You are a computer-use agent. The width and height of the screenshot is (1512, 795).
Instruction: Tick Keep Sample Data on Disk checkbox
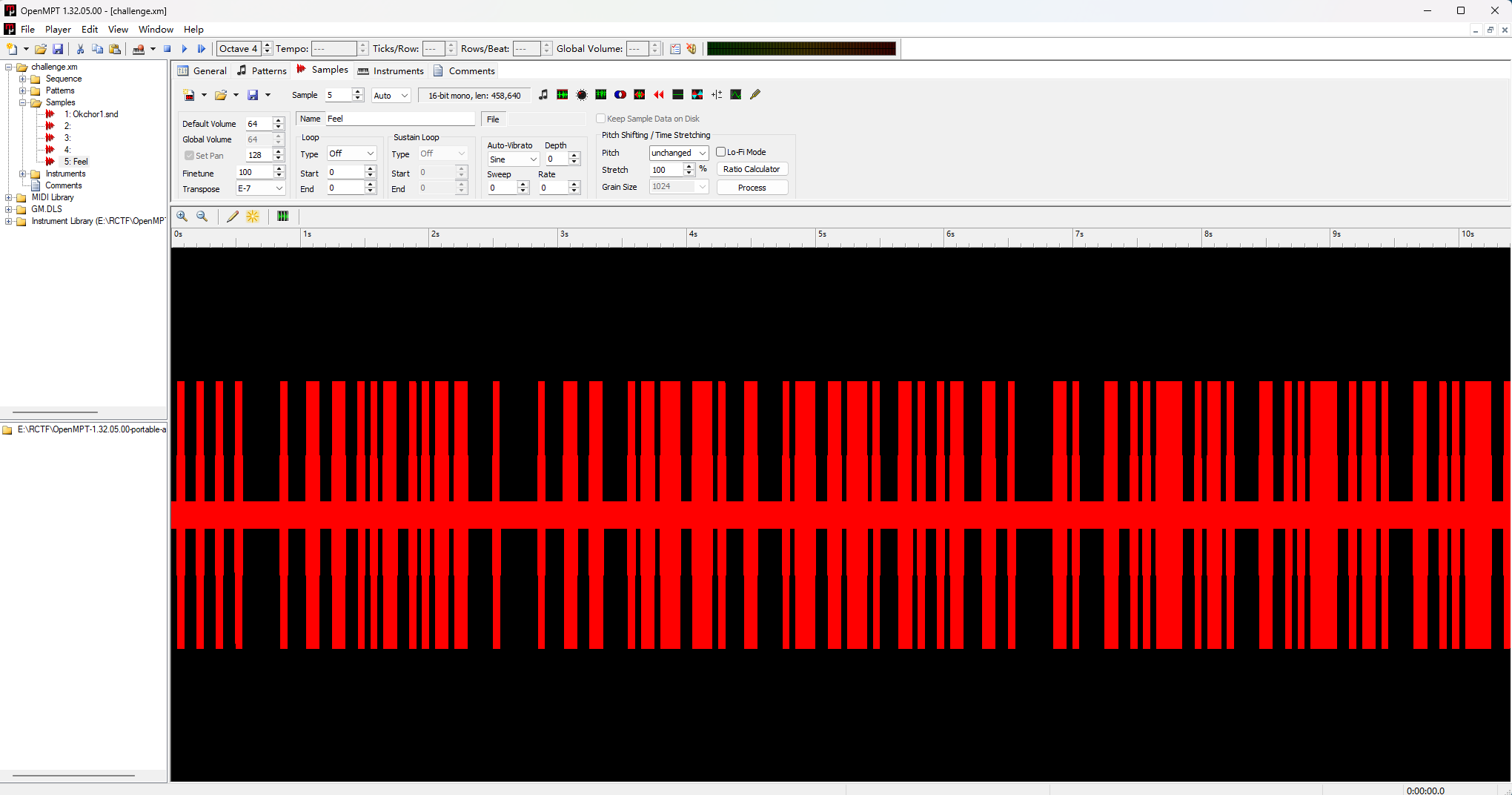(x=601, y=119)
